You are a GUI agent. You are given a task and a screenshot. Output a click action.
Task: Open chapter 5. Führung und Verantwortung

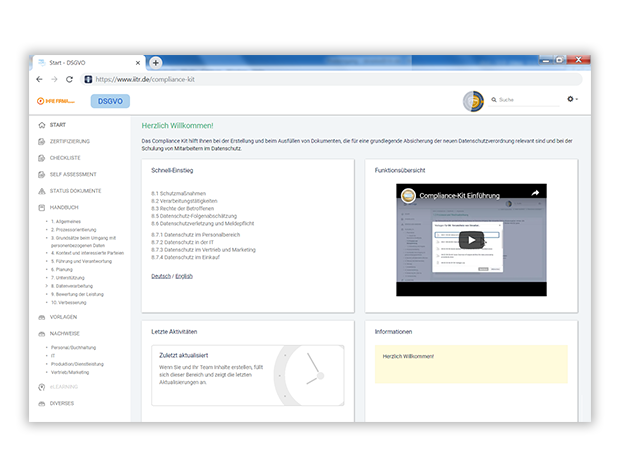pos(81,261)
